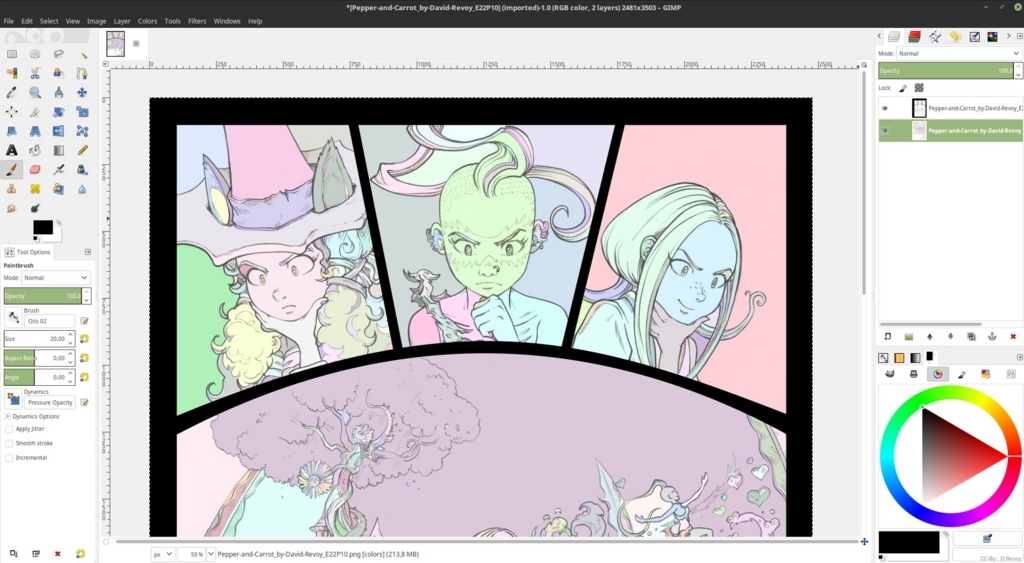
Task: Click the toolbox foreground color swatch
Action: coord(42,227)
